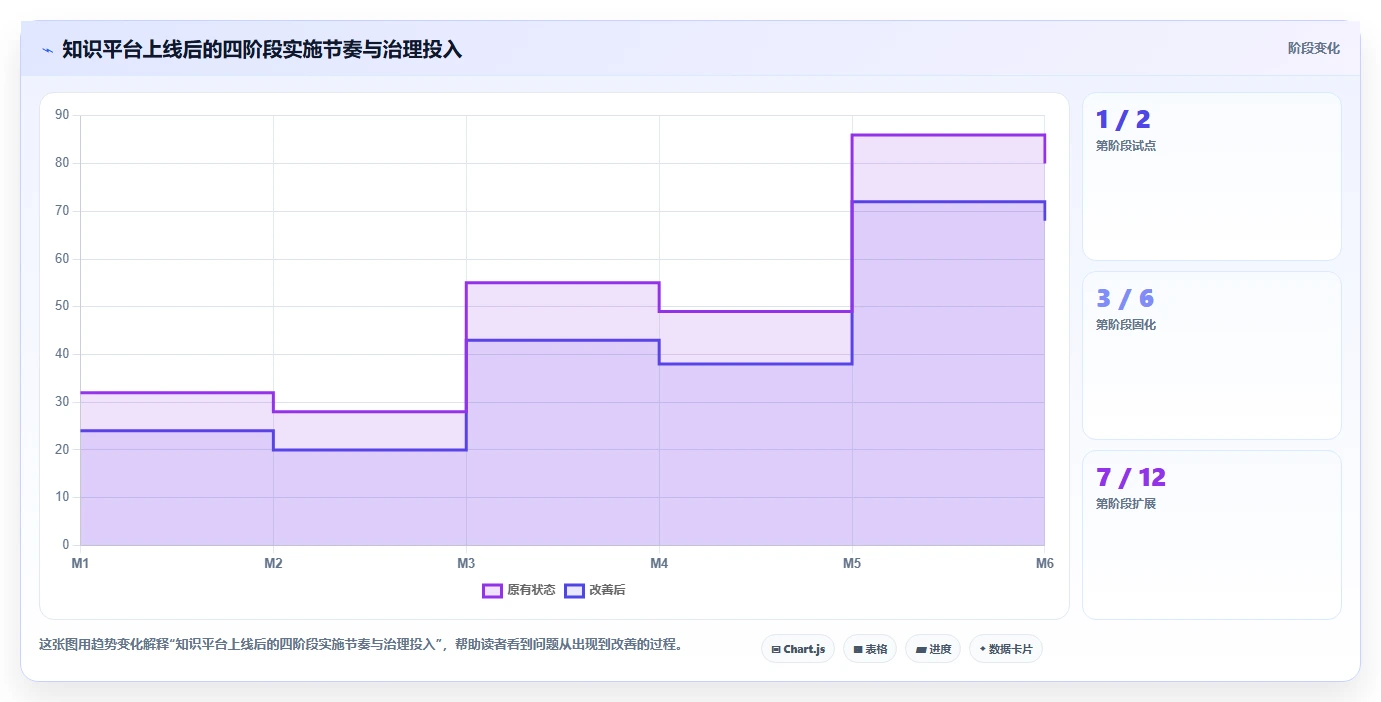Viewport: 1381px width, 702px height.
Task: Click the M1 x-axis label
Action: coord(80,563)
